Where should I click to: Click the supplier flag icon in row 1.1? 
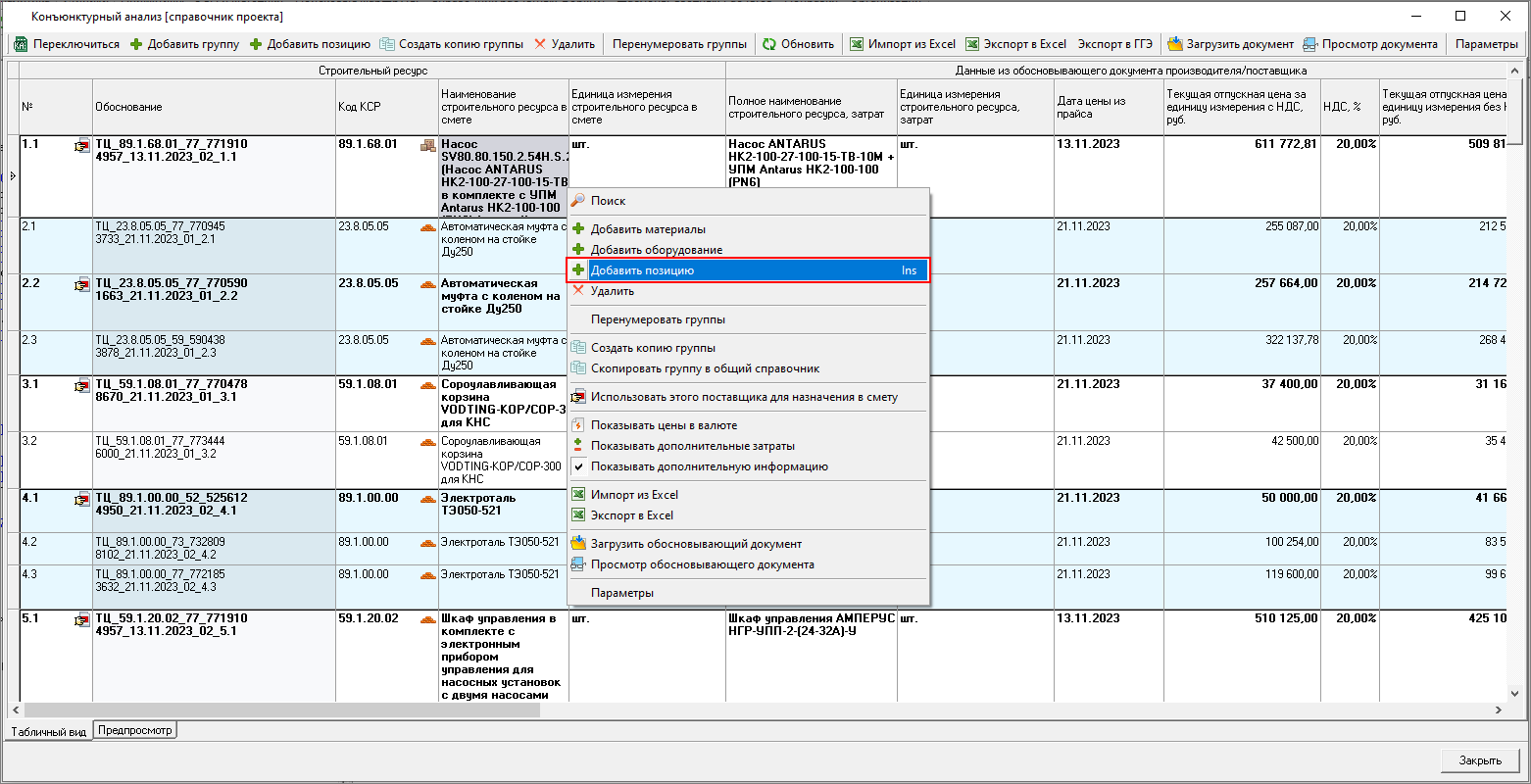(81, 146)
